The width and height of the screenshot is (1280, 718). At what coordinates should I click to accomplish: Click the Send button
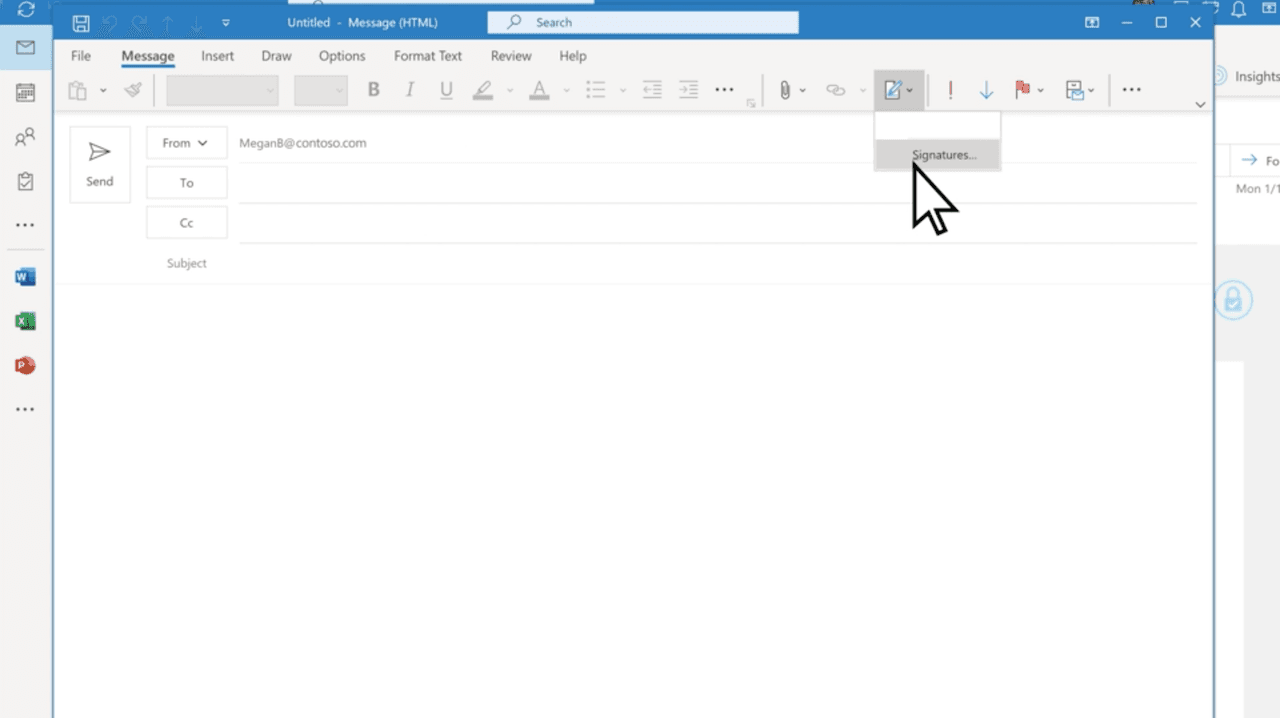click(99, 163)
